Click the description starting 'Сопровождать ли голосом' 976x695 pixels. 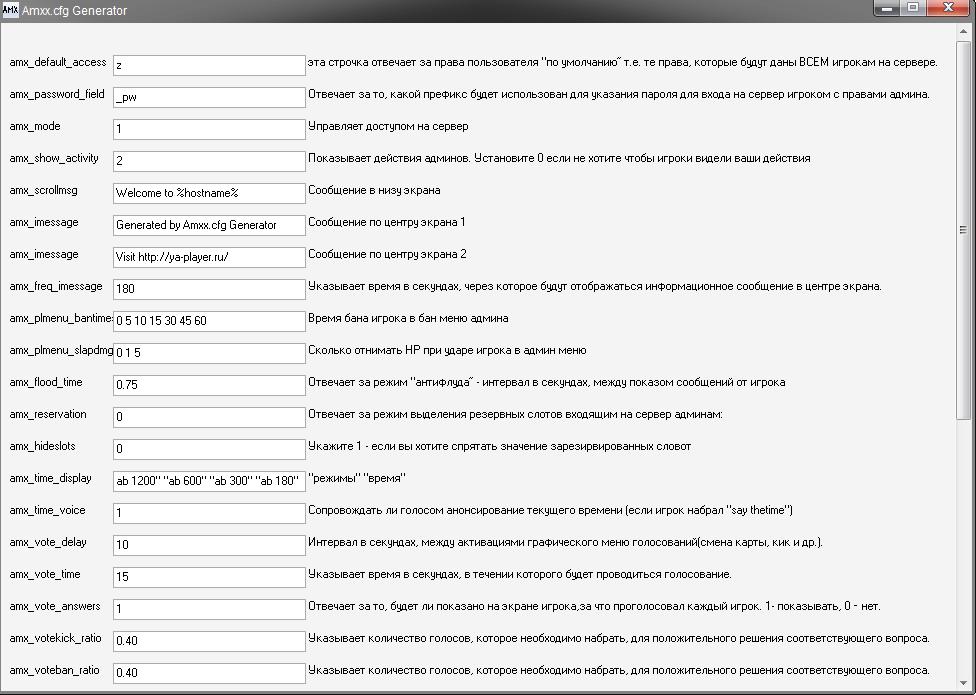point(551,510)
